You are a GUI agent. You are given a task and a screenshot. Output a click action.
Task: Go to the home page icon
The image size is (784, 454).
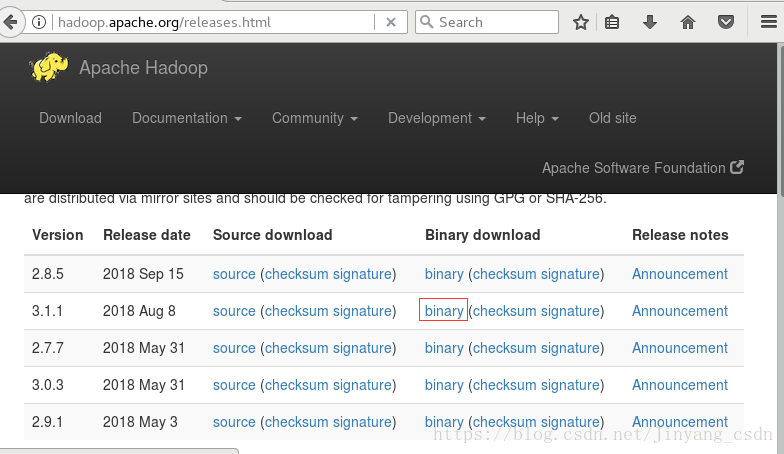pos(688,22)
